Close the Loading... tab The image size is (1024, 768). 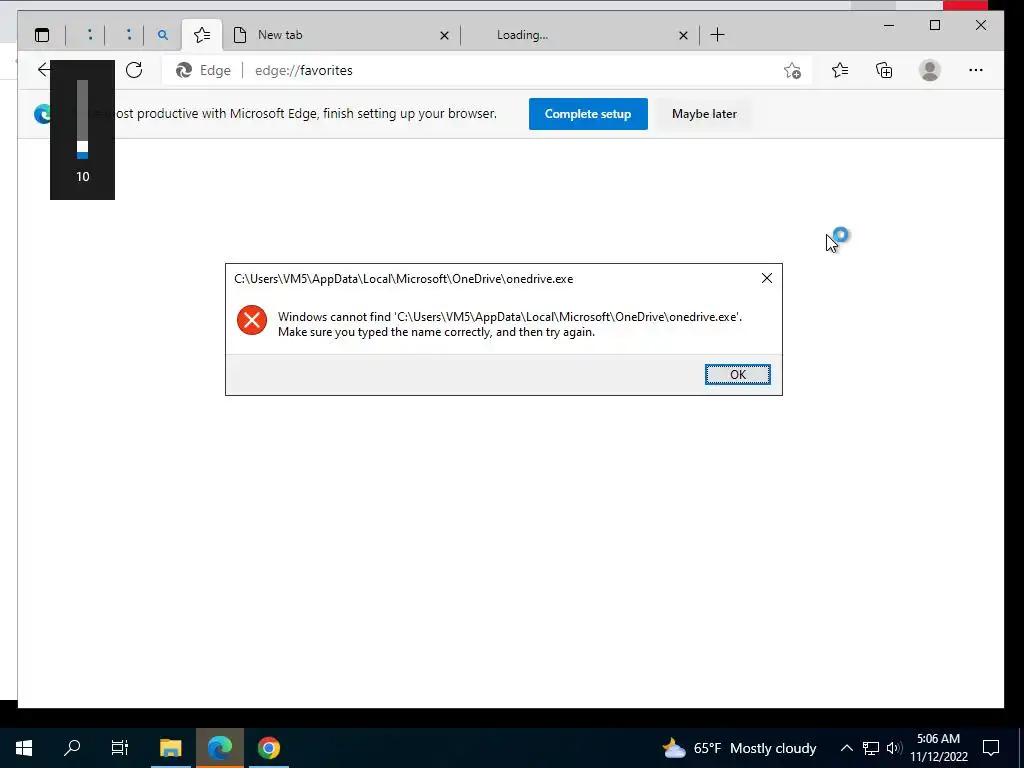pyautogui.click(x=683, y=35)
